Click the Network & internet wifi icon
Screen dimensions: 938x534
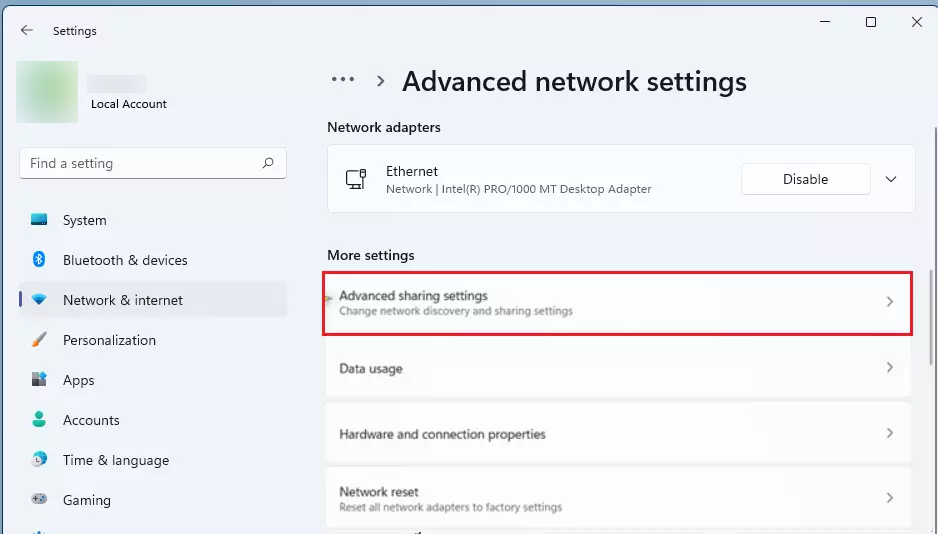pos(39,300)
